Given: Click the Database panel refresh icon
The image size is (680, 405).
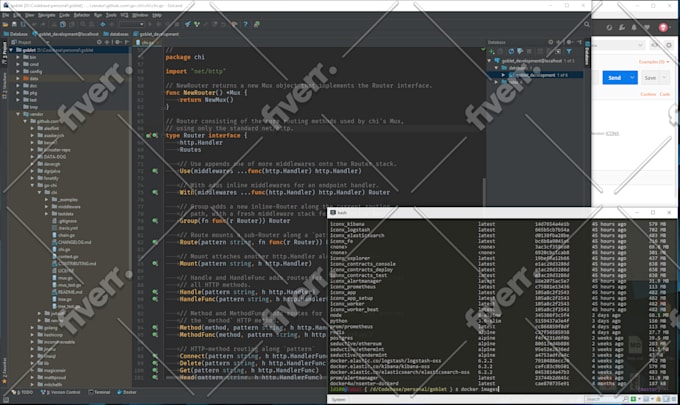Looking at the screenshot, I should 511,52.
